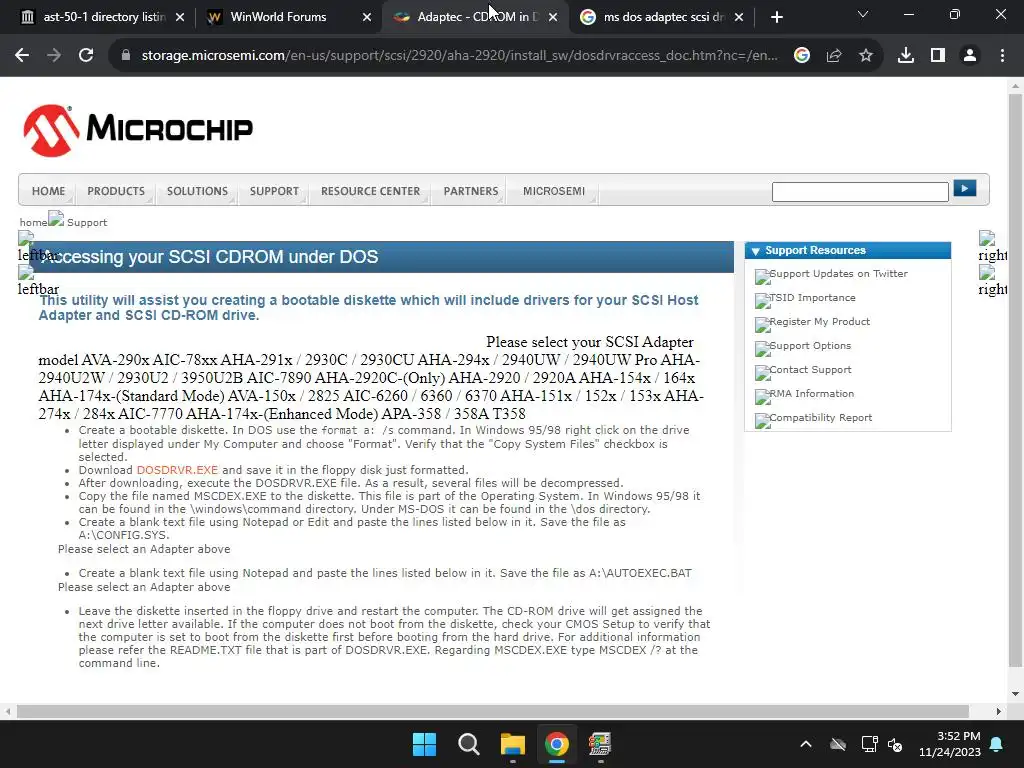The image size is (1024, 768).
Task: Collapse the Support Resources panel triangle
Action: tap(756, 251)
